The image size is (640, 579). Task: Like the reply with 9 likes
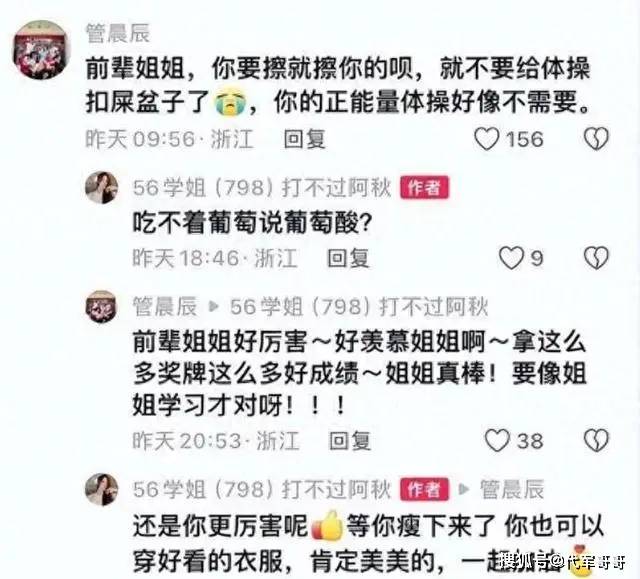(511, 258)
